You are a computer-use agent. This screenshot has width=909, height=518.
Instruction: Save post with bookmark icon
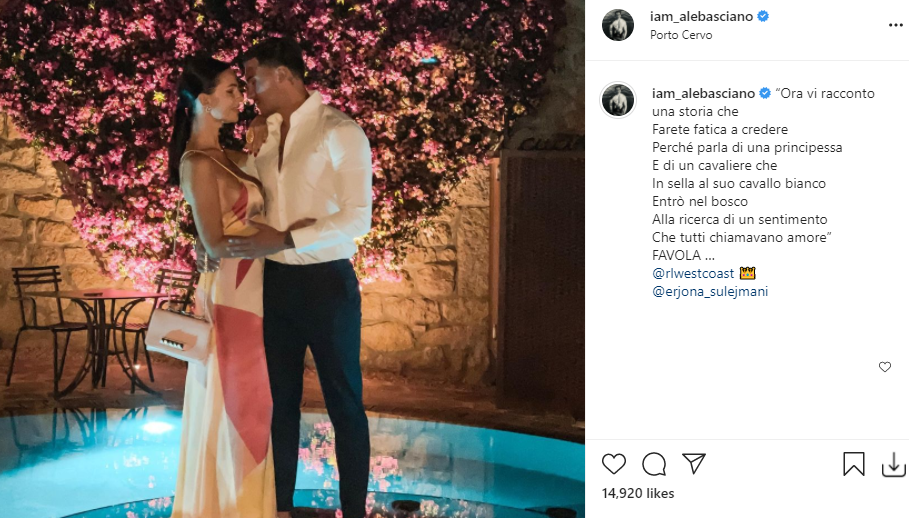pos(854,464)
